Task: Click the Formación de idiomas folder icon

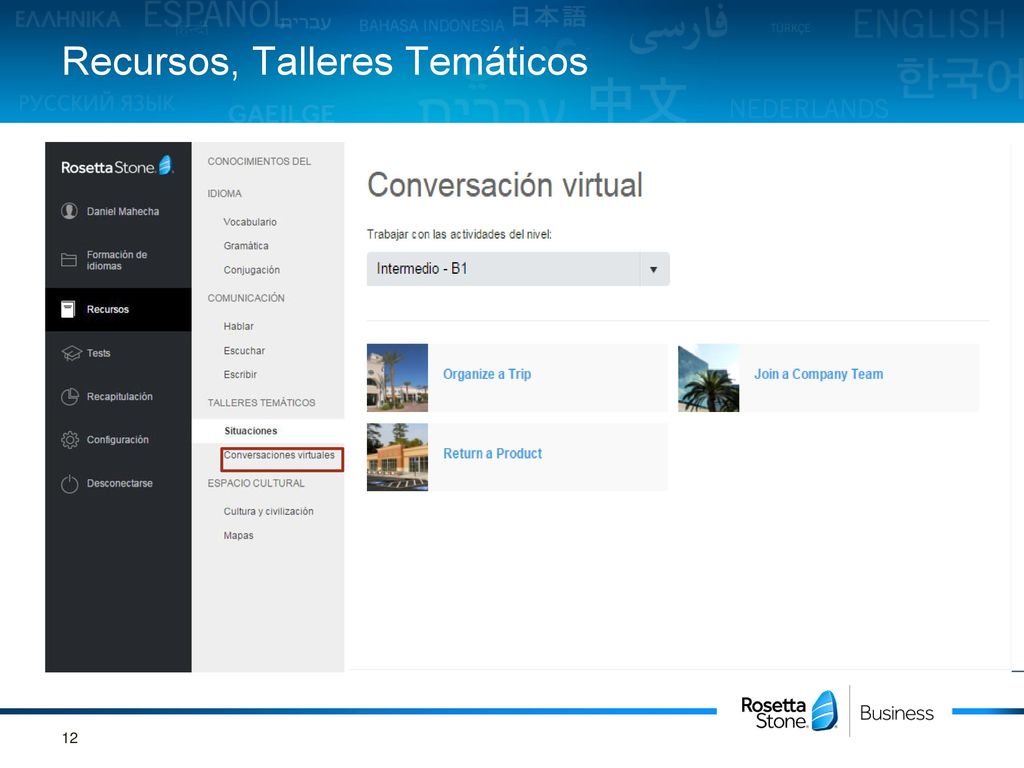Action: point(69,260)
